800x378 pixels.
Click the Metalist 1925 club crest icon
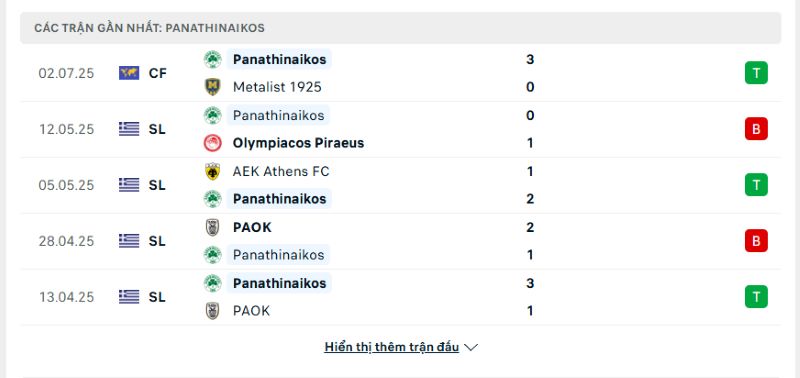(x=212, y=87)
